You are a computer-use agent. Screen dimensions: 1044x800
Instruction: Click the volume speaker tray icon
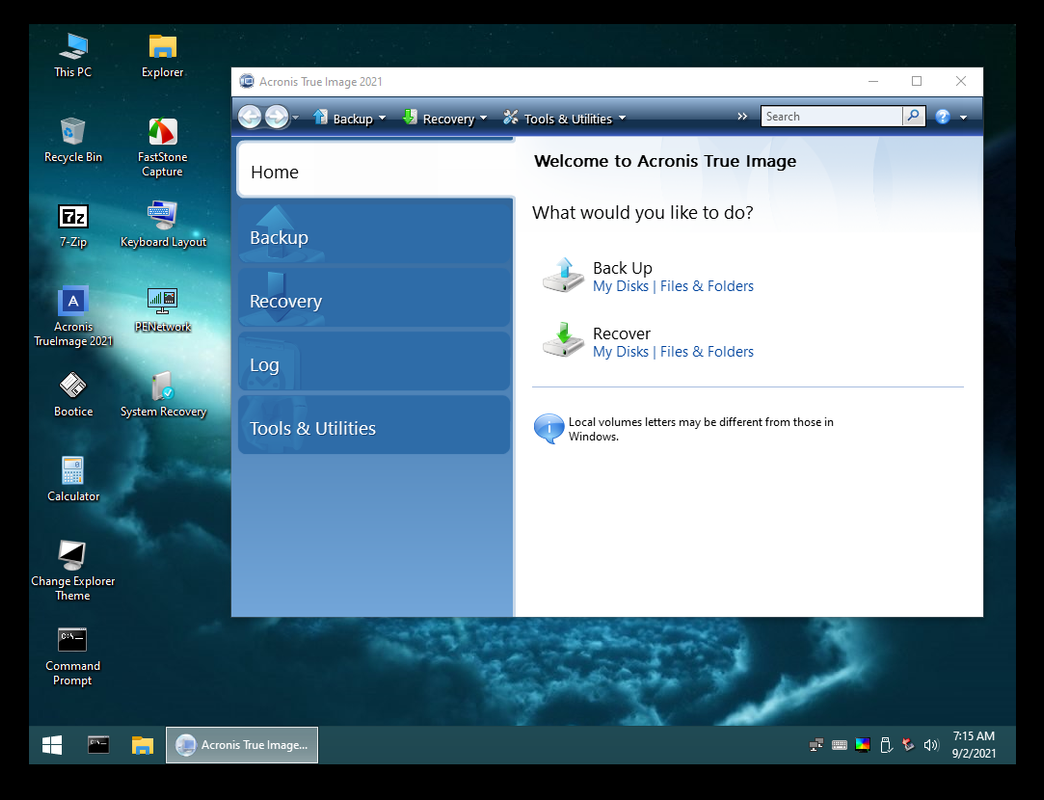point(931,745)
